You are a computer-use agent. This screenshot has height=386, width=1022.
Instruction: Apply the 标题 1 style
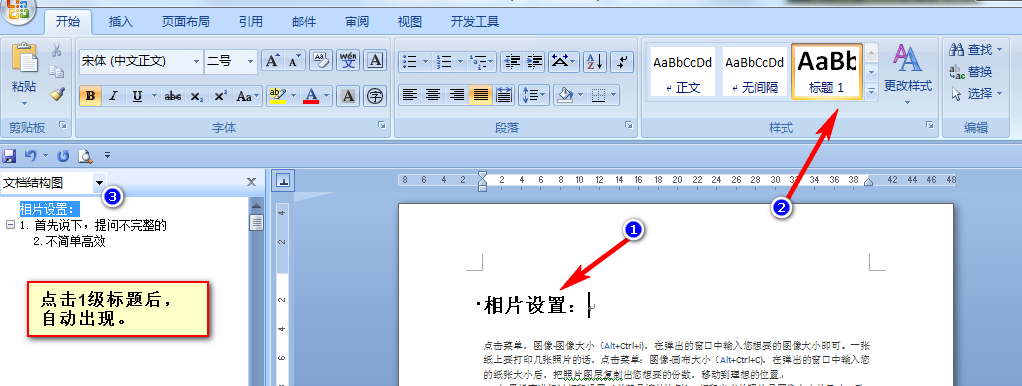826,72
